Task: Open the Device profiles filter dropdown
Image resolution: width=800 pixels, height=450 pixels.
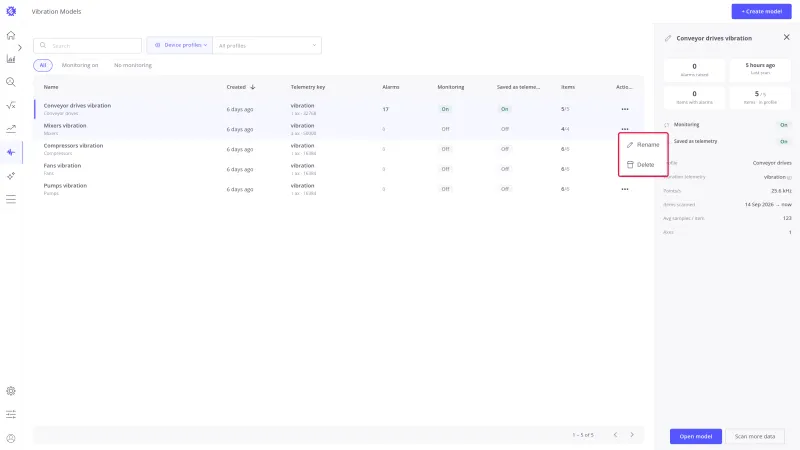Action: click(x=180, y=45)
